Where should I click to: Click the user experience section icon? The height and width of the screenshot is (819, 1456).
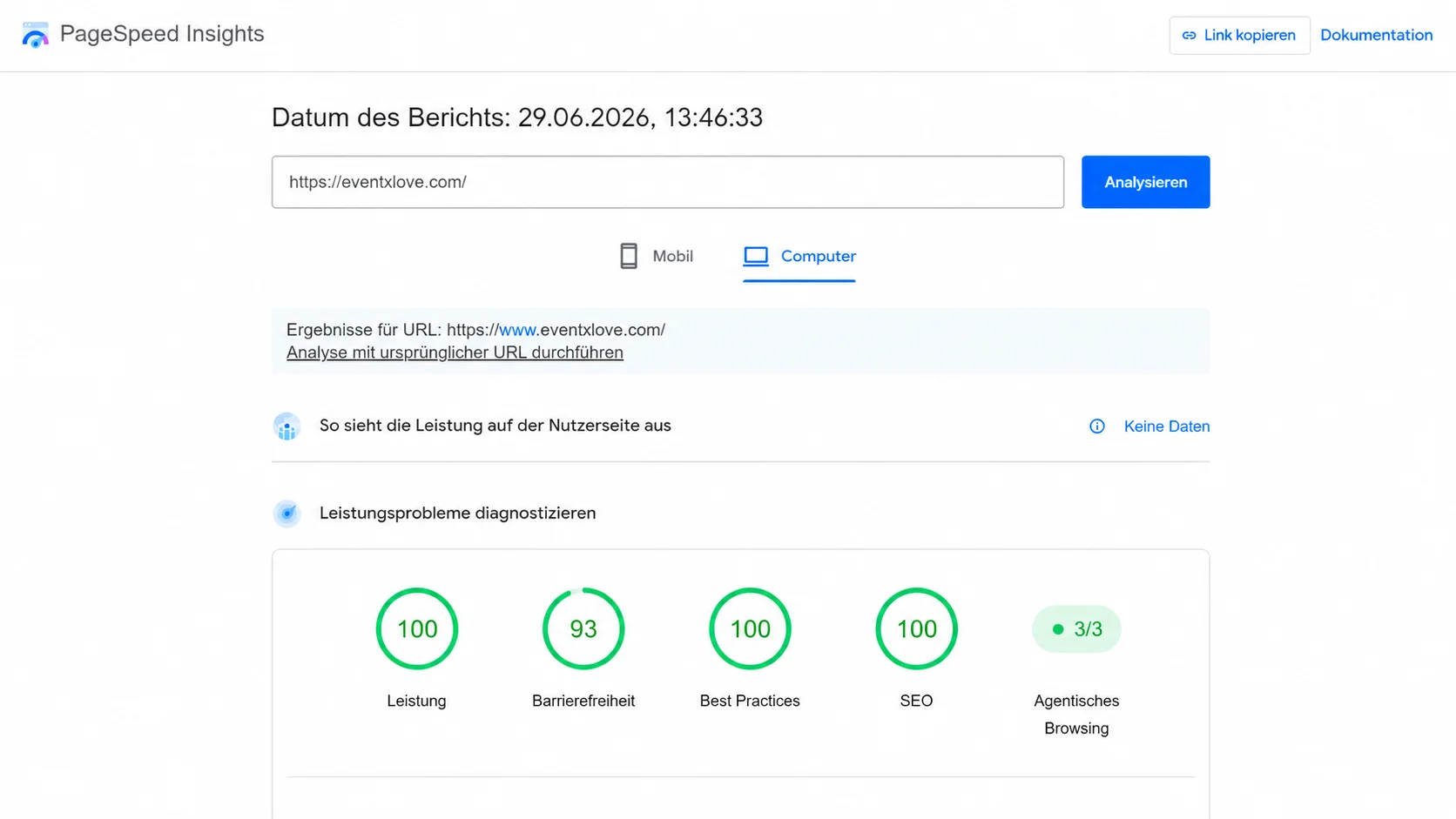click(x=286, y=426)
